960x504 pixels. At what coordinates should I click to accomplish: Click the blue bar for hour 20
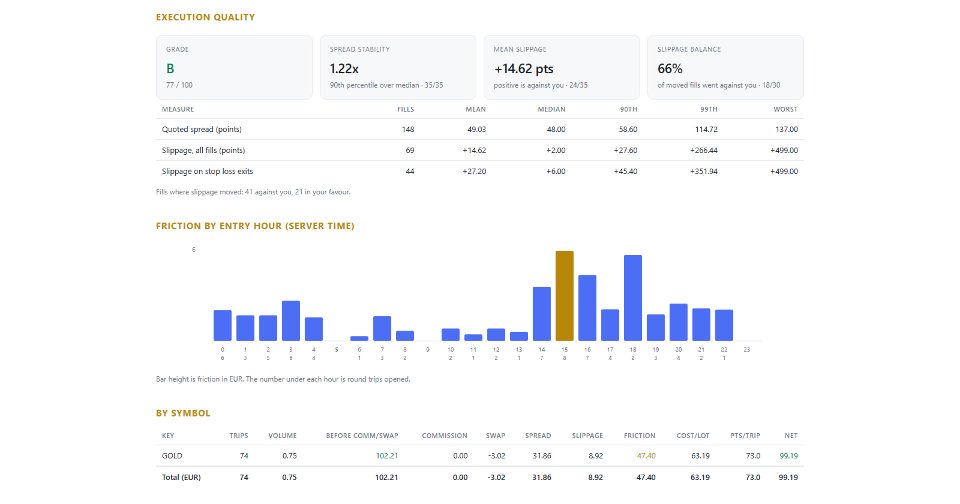point(678,322)
